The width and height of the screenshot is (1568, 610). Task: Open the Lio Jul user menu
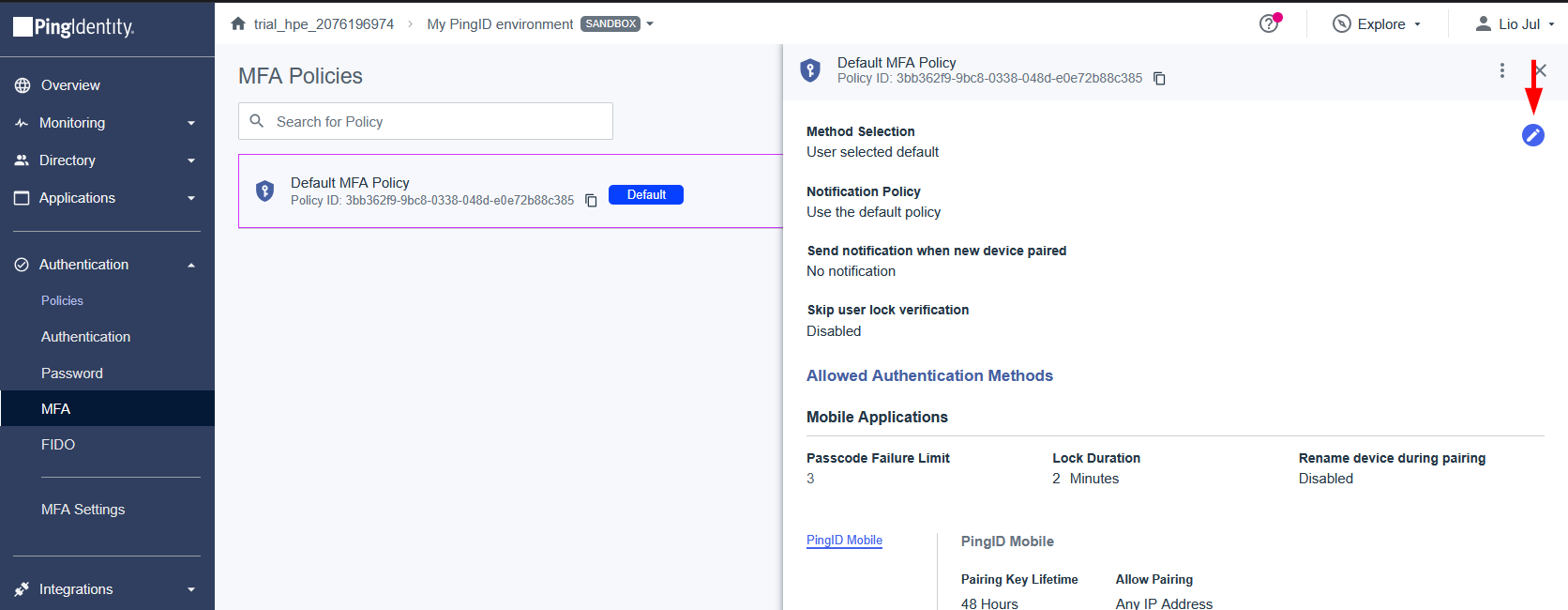(x=1515, y=24)
